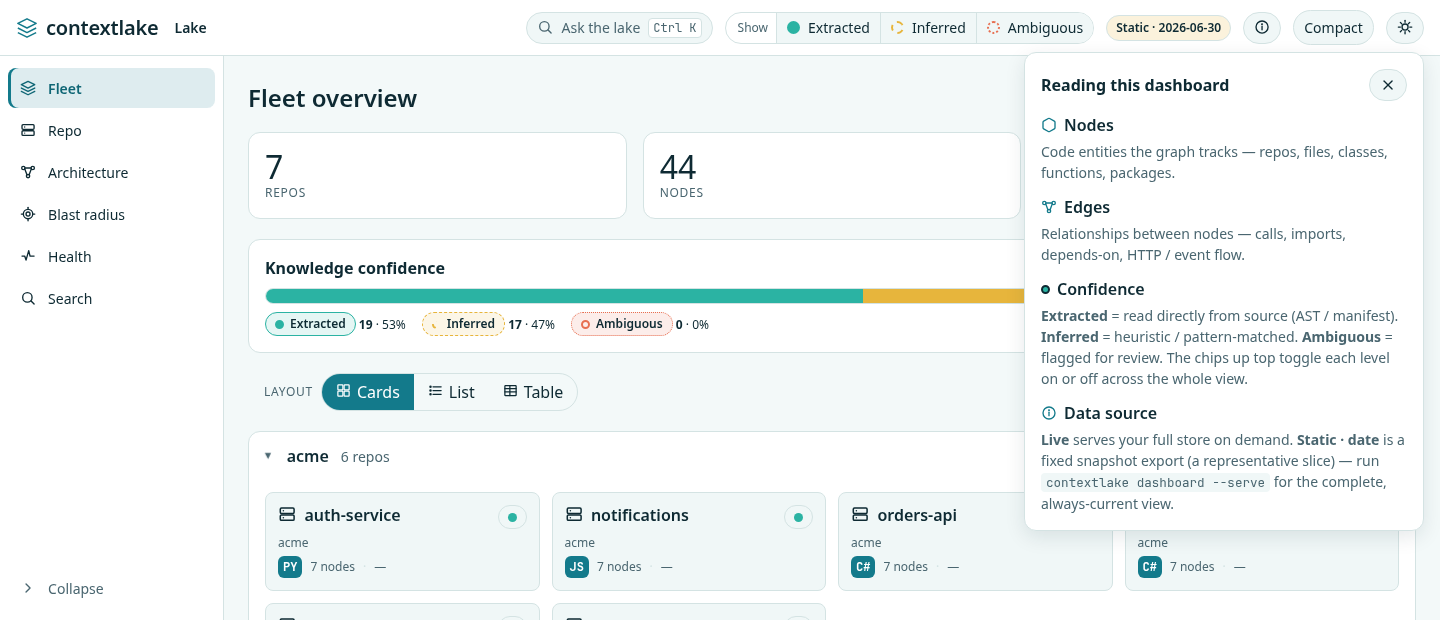Open the auth-service repo card
Image resolution: width=1440 pixels, height=620 pixels.
(x=402, y=541)
